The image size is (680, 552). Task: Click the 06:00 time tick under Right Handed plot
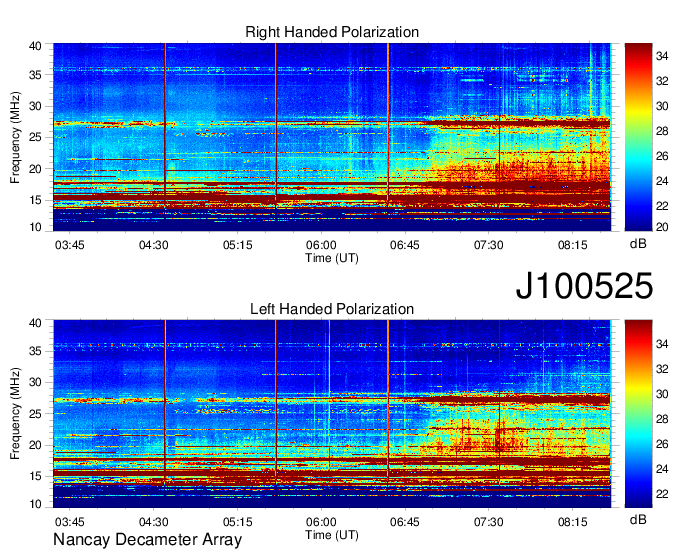pyautogui.click(x=321, y=245)
